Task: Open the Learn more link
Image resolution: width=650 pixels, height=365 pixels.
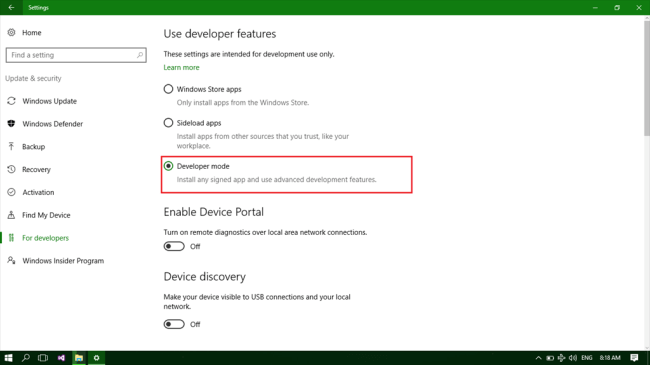Action: [x=181, y=67]
